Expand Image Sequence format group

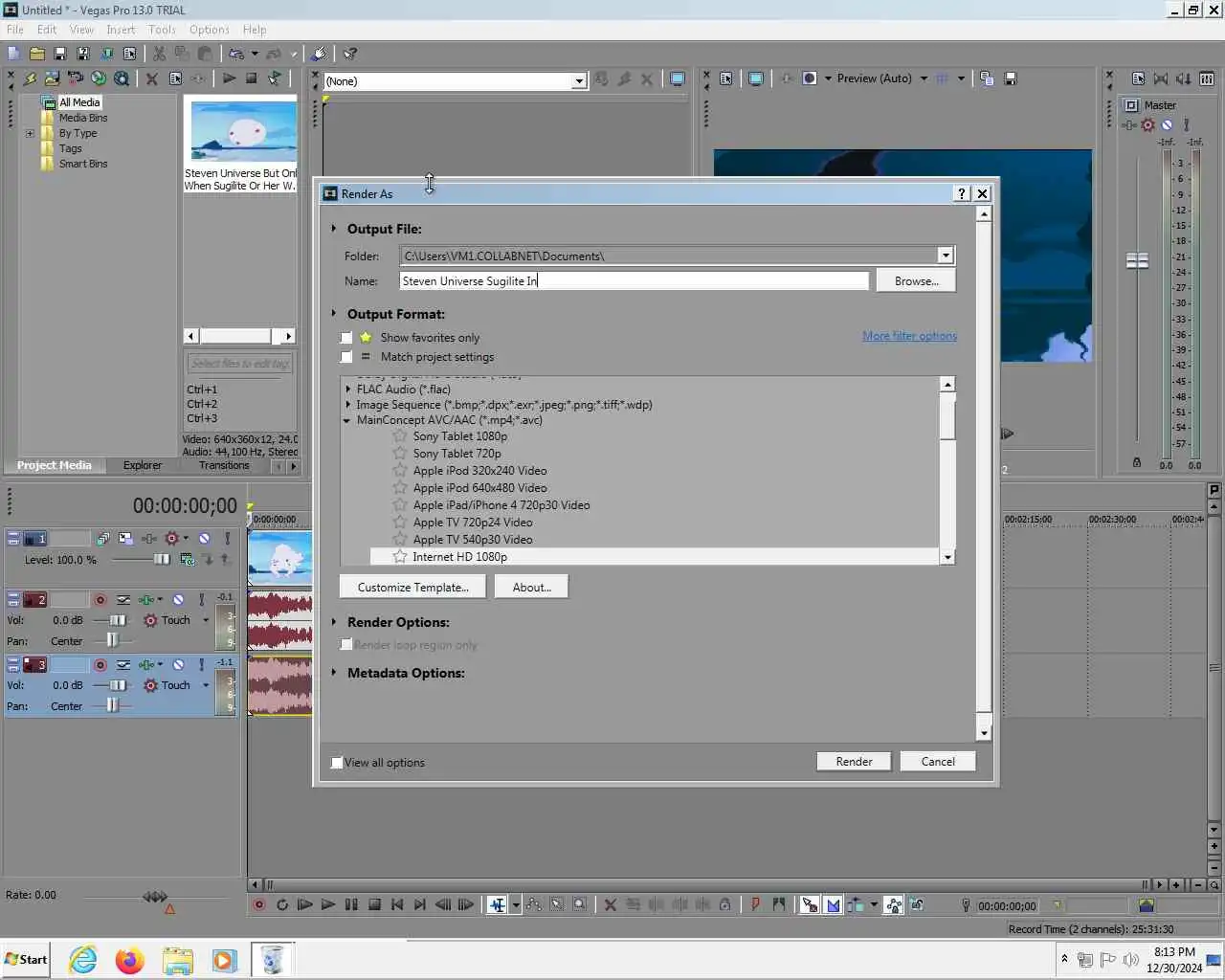tap(347, 405)
